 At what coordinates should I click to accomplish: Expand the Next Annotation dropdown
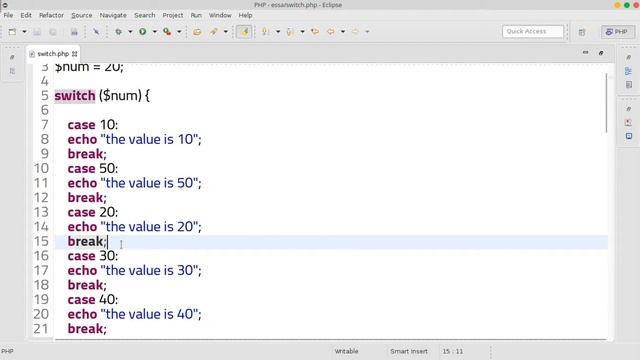(x=278, y=31)
